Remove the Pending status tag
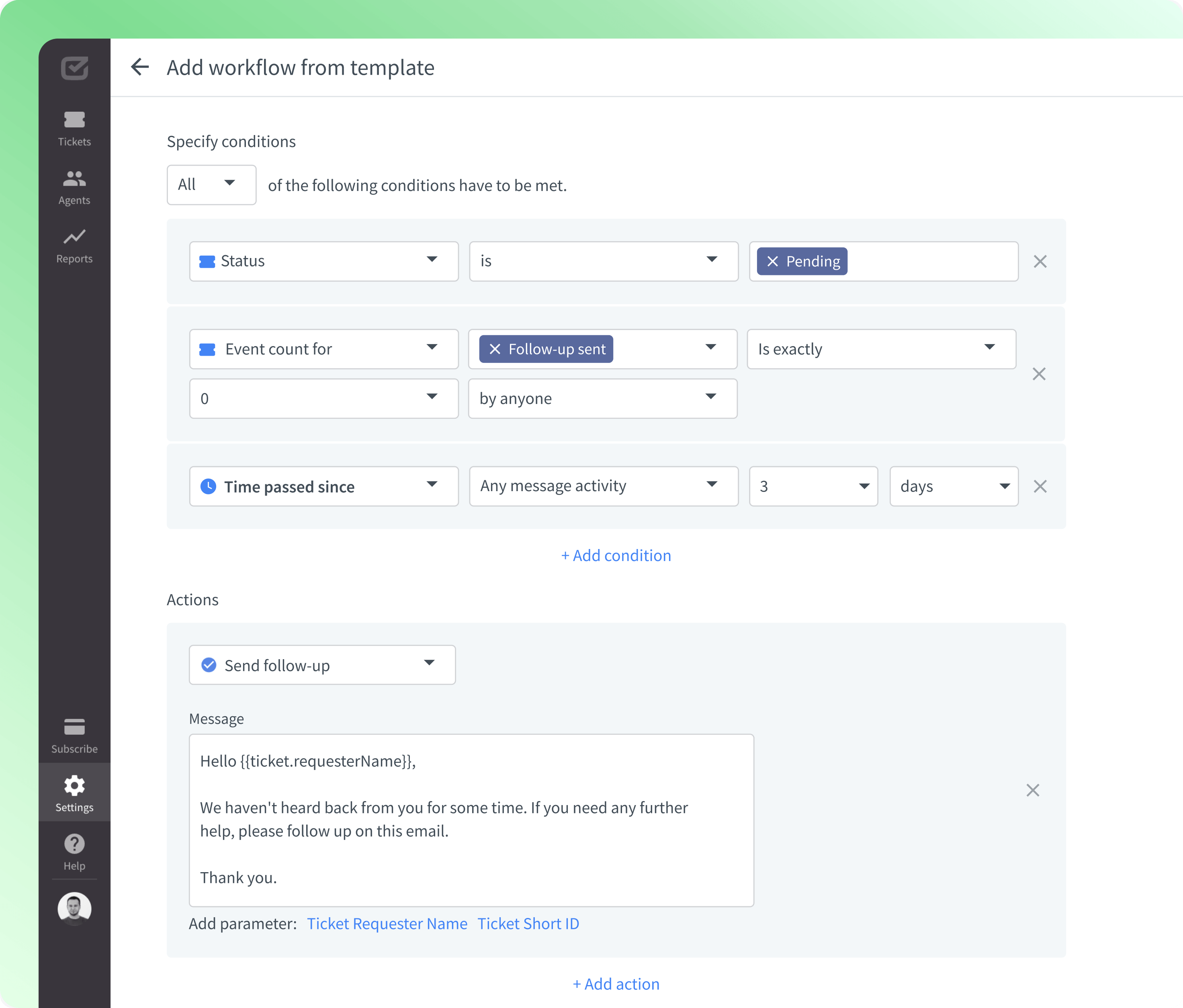 click(x=773, y=261)
